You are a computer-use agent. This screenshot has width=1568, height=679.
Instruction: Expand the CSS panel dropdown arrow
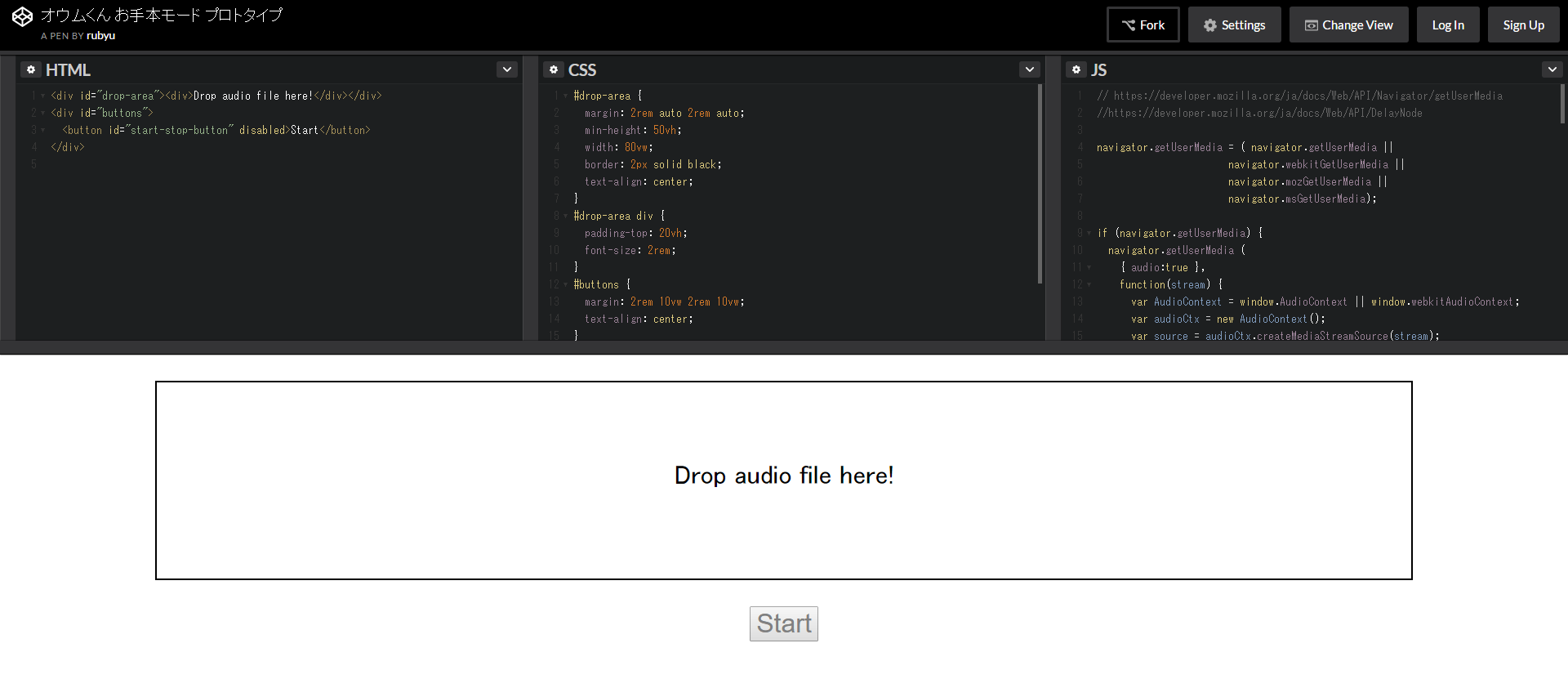coord(1030,69)
